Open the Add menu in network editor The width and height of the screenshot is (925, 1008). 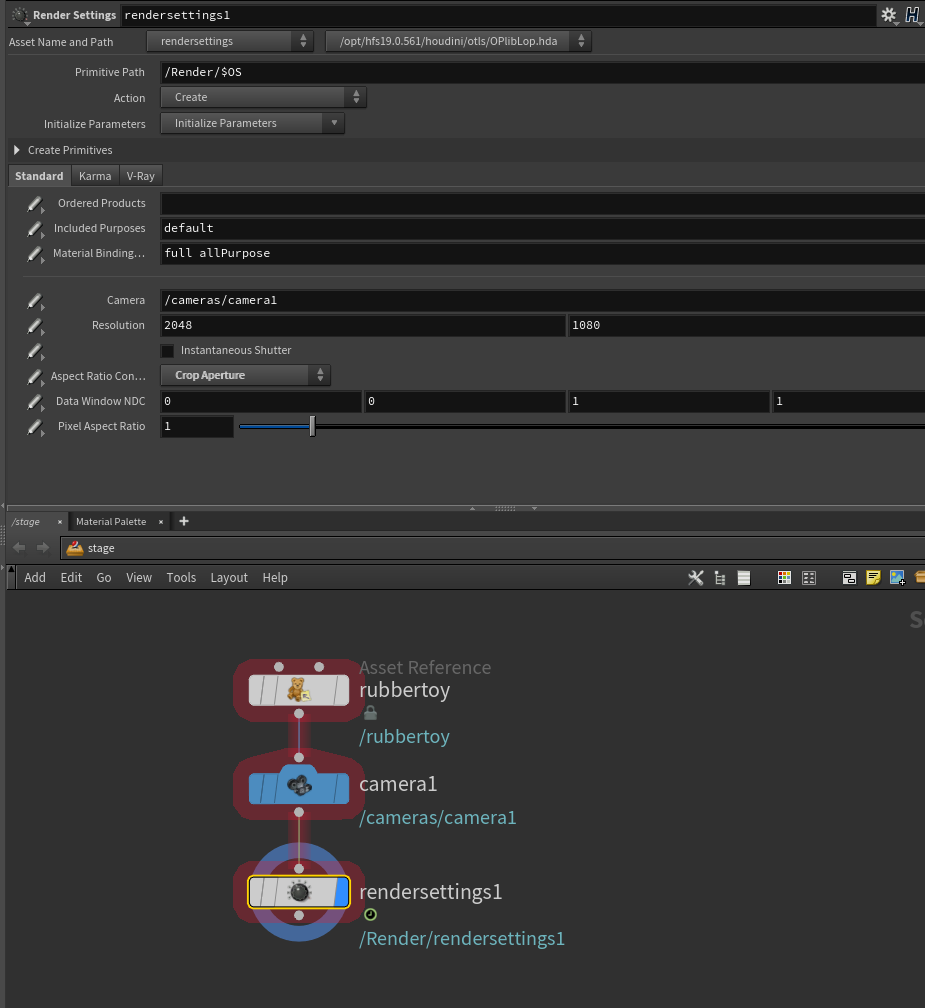click(35, 578)
